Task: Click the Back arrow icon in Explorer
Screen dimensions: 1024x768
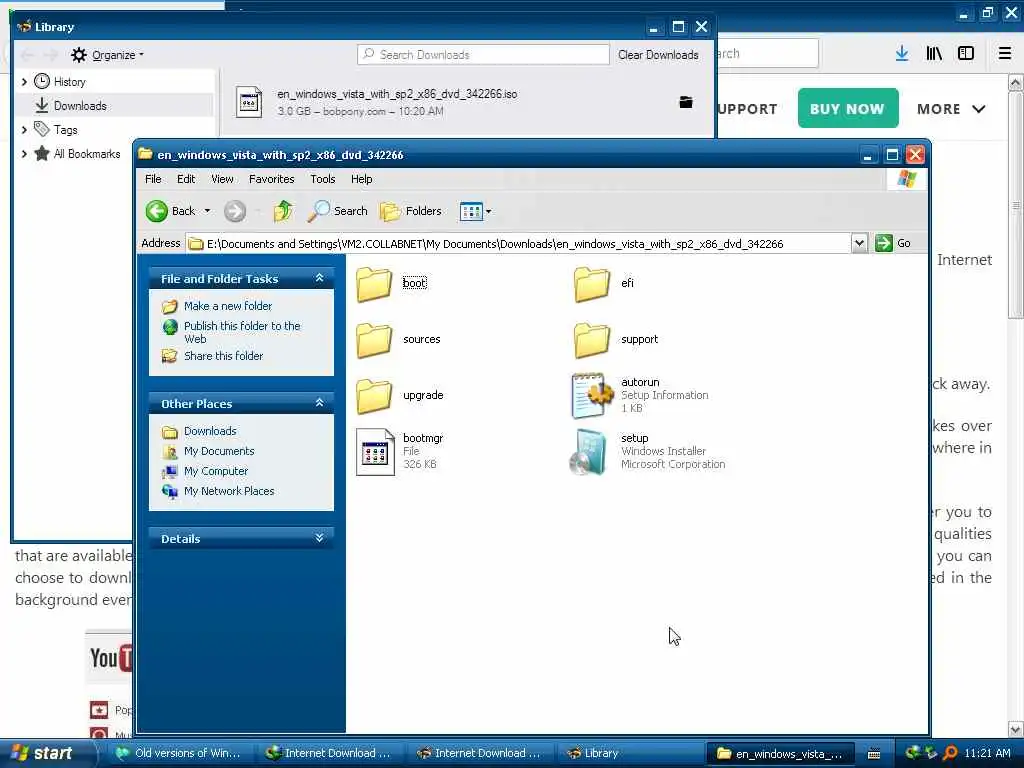Action: [157, 211]
